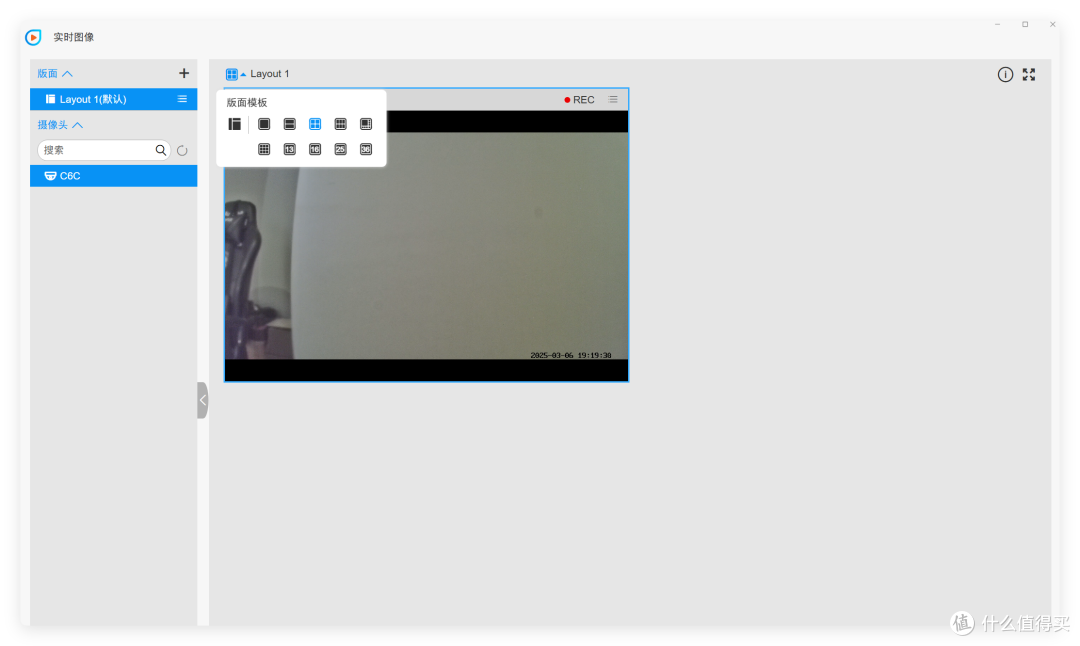Click the live camera video feed

[426, 246]
